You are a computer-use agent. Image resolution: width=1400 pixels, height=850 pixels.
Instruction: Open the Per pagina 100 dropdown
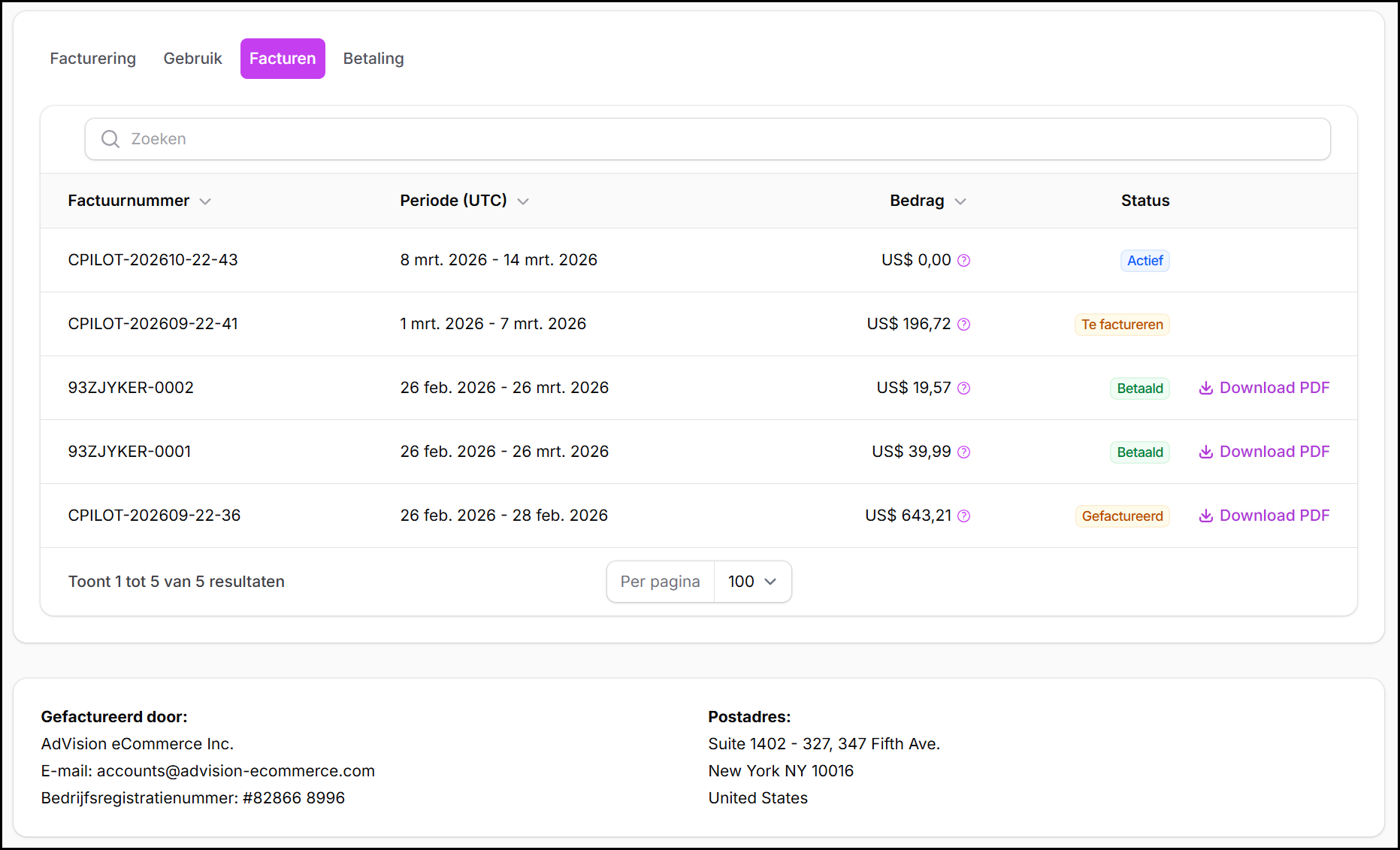(x=752, y=582)
